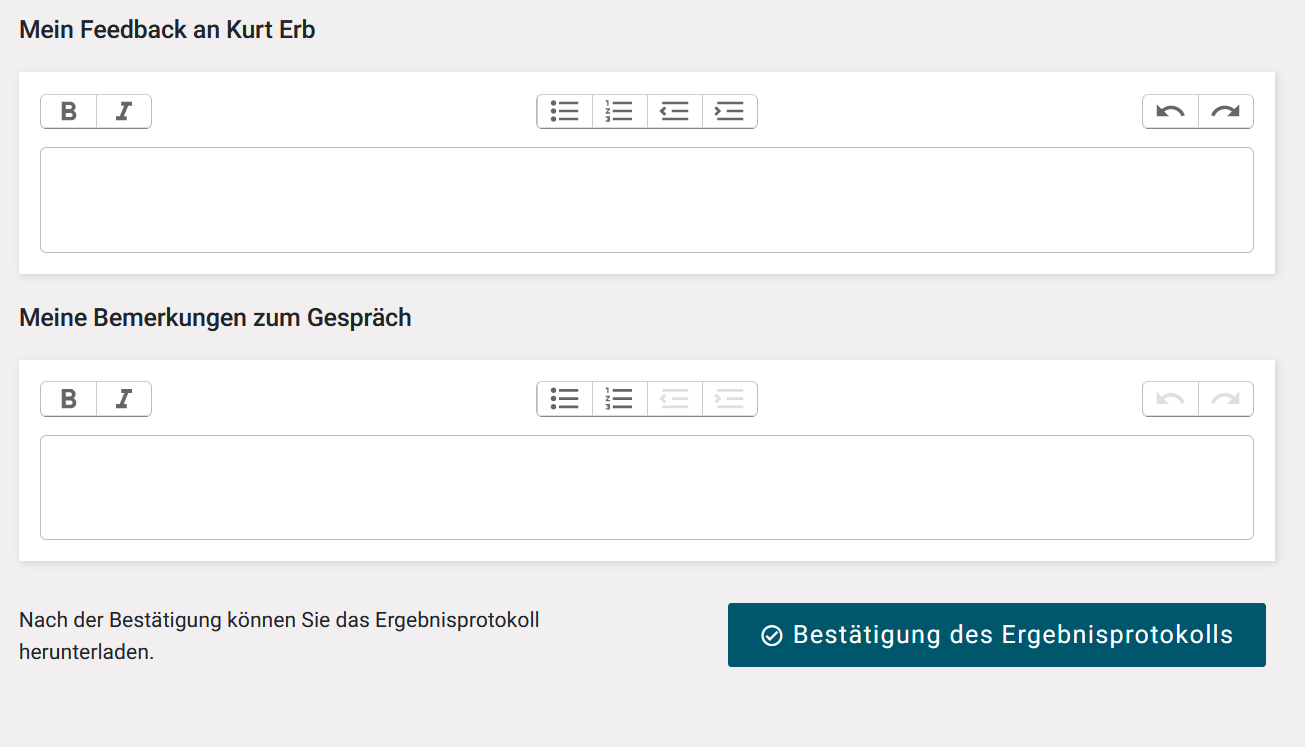Image resolution: width=1305 pixels, height=747 pixels.
Task: Insert bullet list in Kurt Erb feedback editor
Action: coord(565,112)
